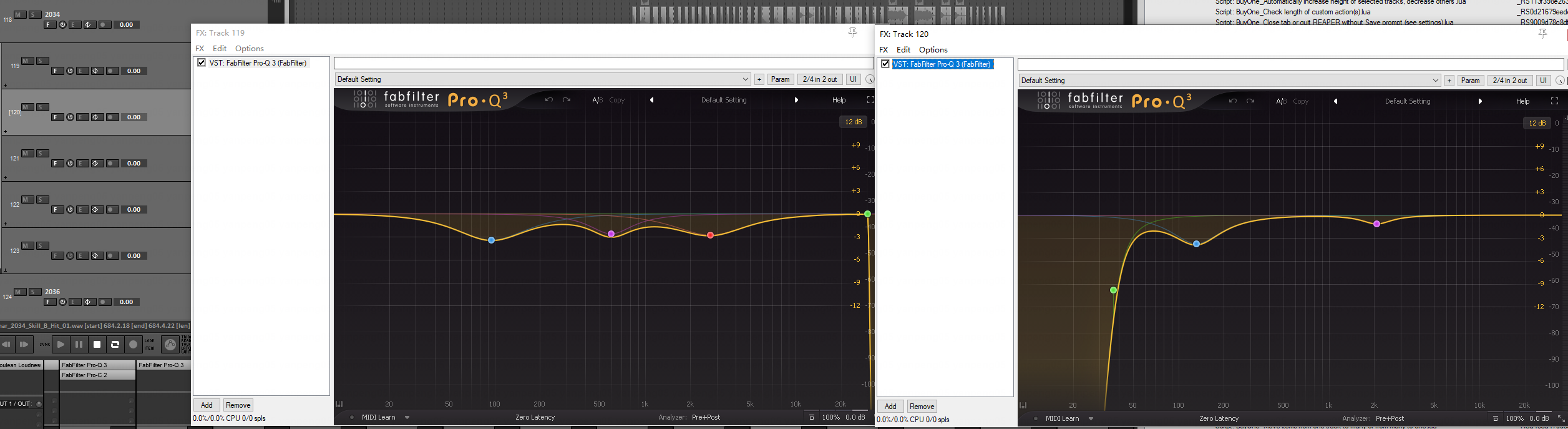Show the piano keyboard display in Track 119's Pro-Q 3
1568x429 pixels.
(339, 404)
